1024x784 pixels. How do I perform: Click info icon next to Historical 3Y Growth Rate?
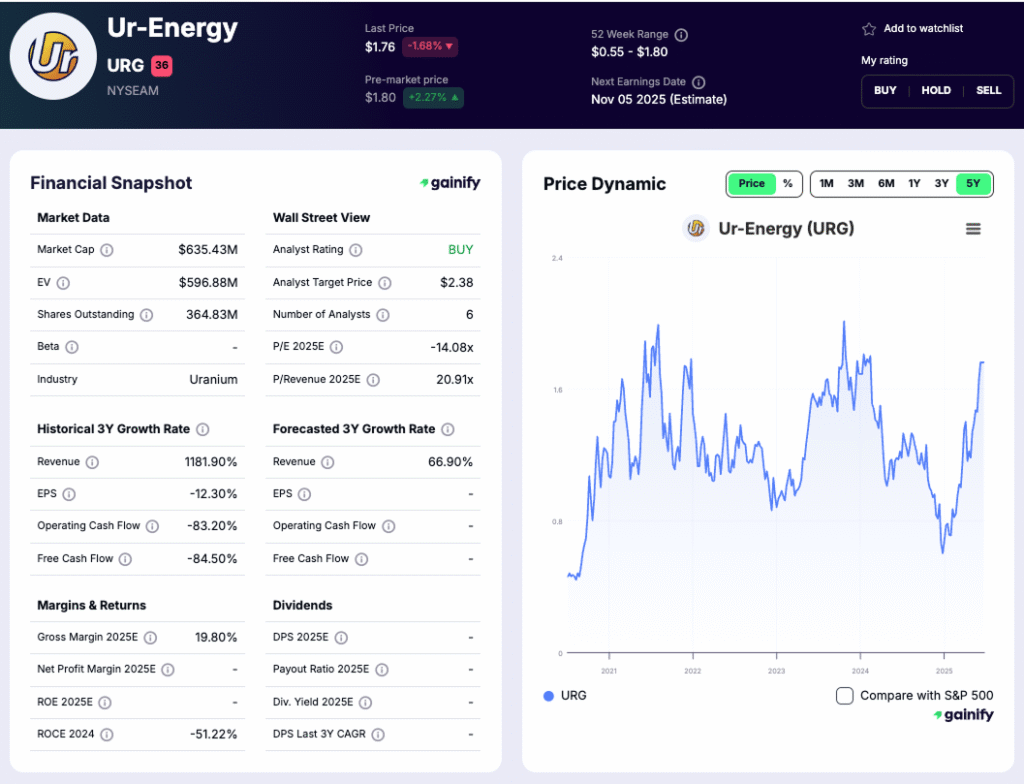point(203,429)
